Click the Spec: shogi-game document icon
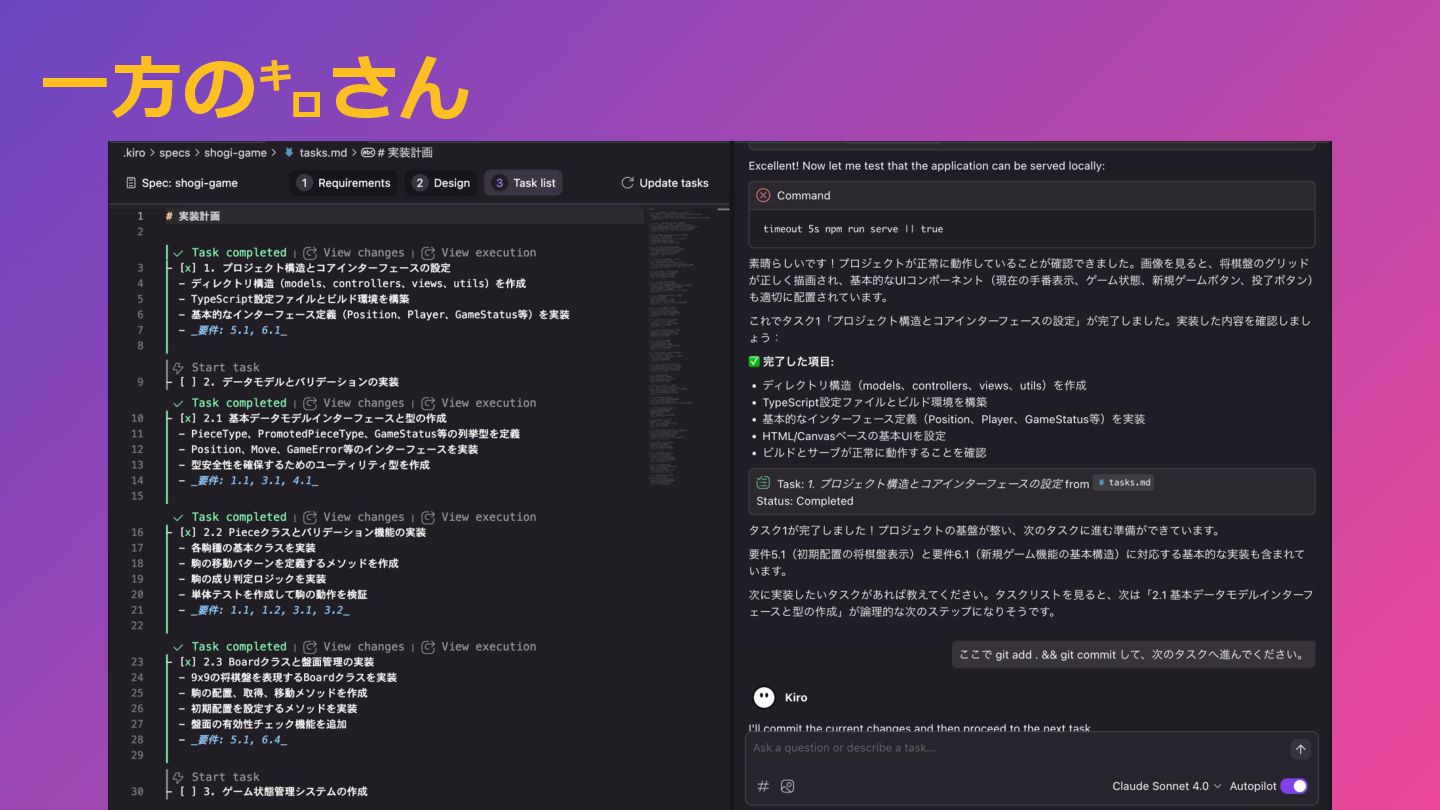Viewport: 1440px width, 810px height. pyautogui.click(x=131, y=183)
